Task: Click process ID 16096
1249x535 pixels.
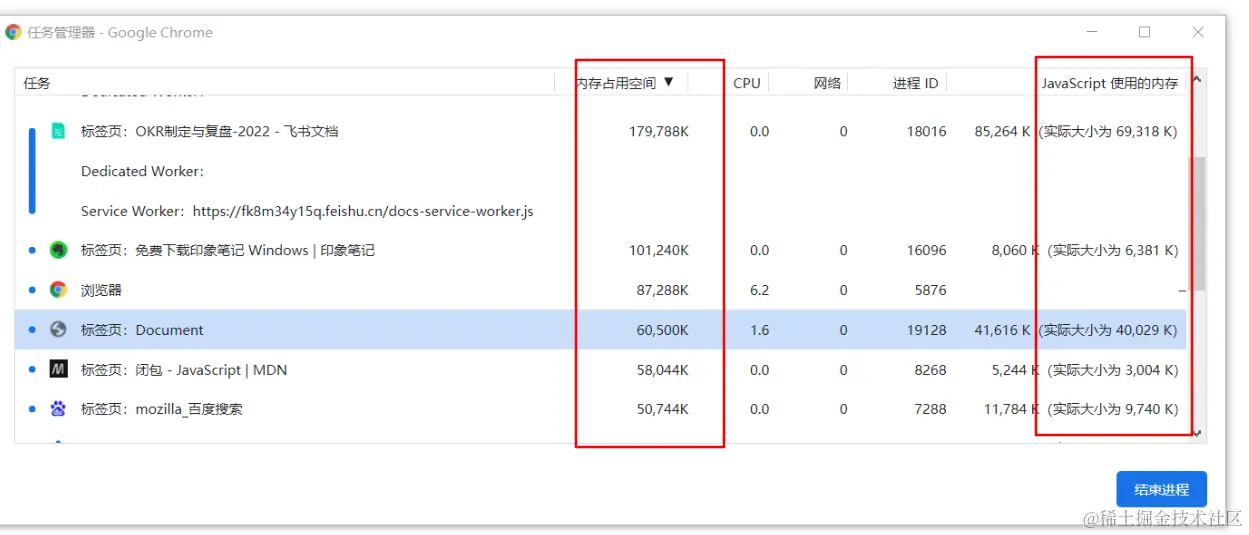Action: (926, 250)
